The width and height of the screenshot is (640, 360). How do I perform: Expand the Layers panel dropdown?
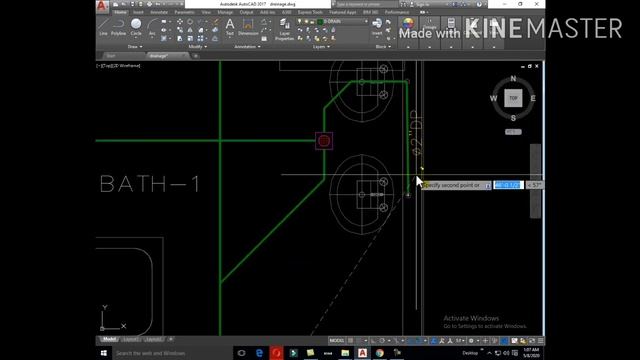point(321,47)
